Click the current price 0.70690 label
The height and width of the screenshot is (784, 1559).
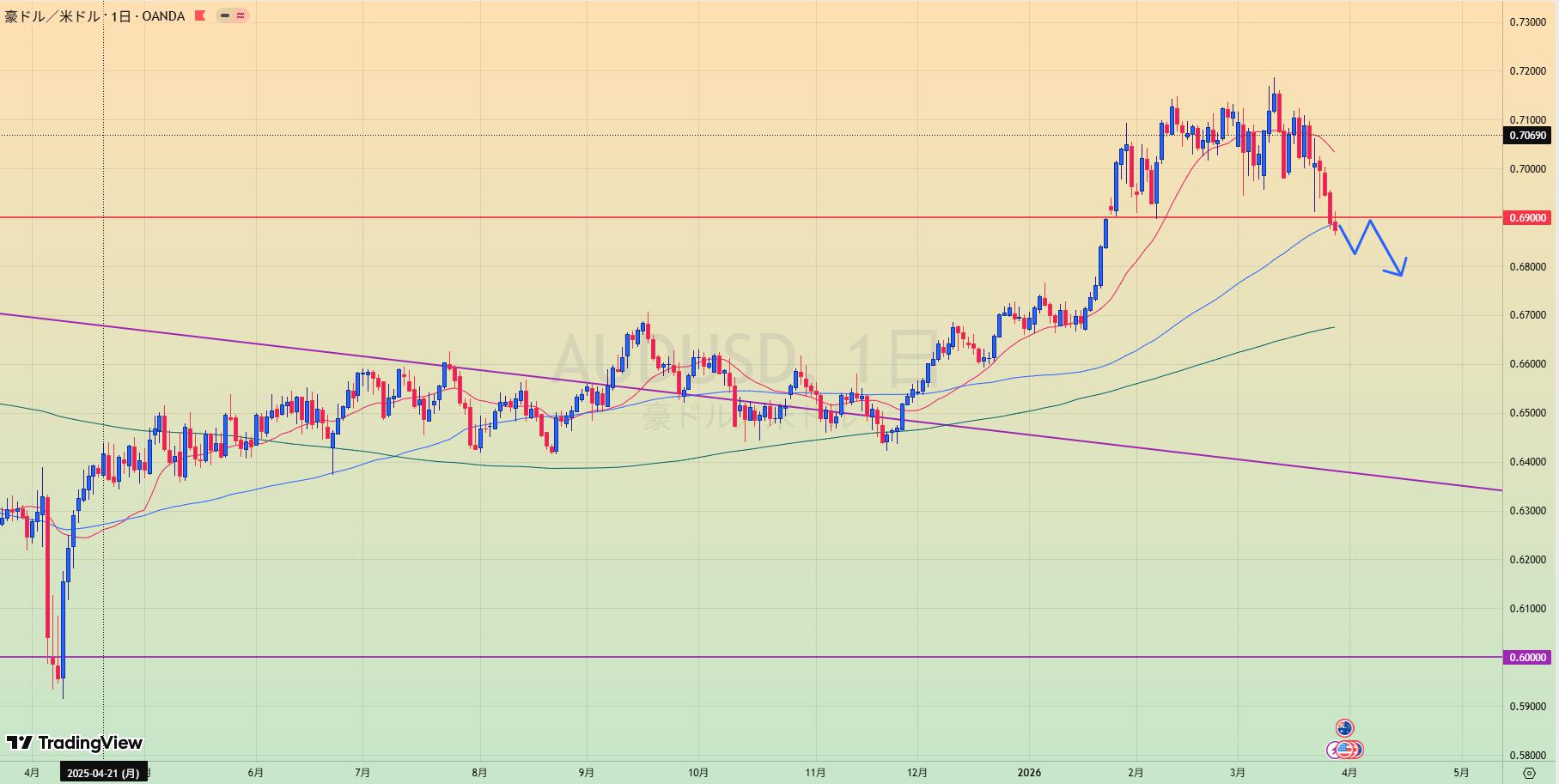point(1528,136)
